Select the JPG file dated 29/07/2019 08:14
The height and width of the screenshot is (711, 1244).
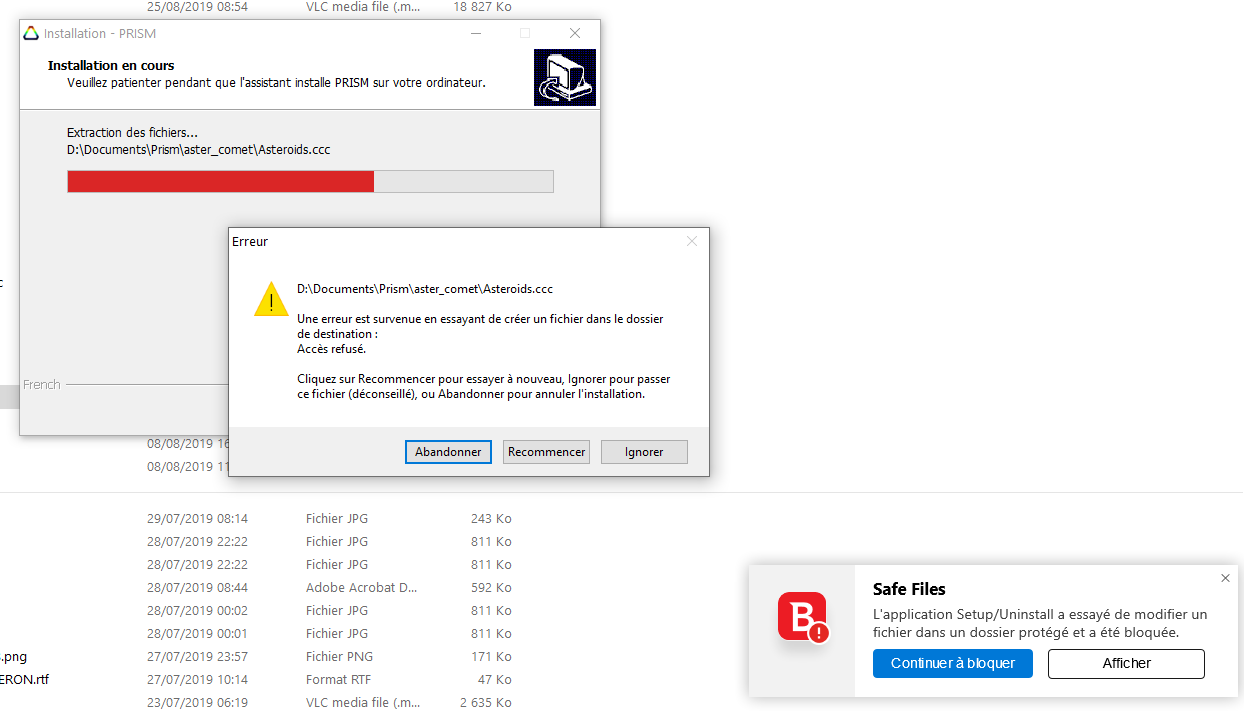[x=337, y=519]
